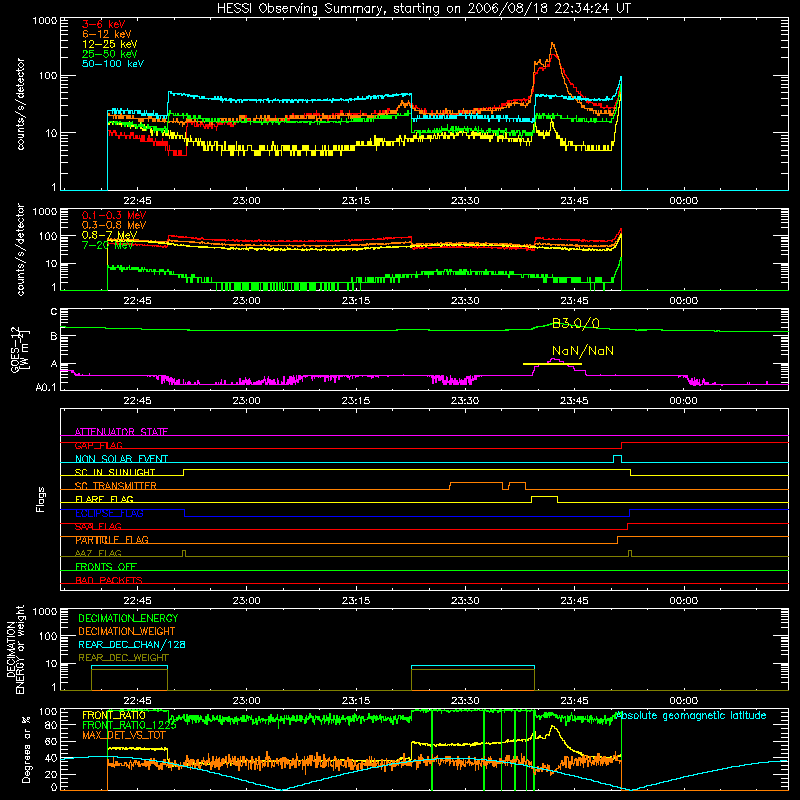This screenshot has height=800, width=800.
Task: Select the FRONTS_OFF flag label
Action: point(106,567)
